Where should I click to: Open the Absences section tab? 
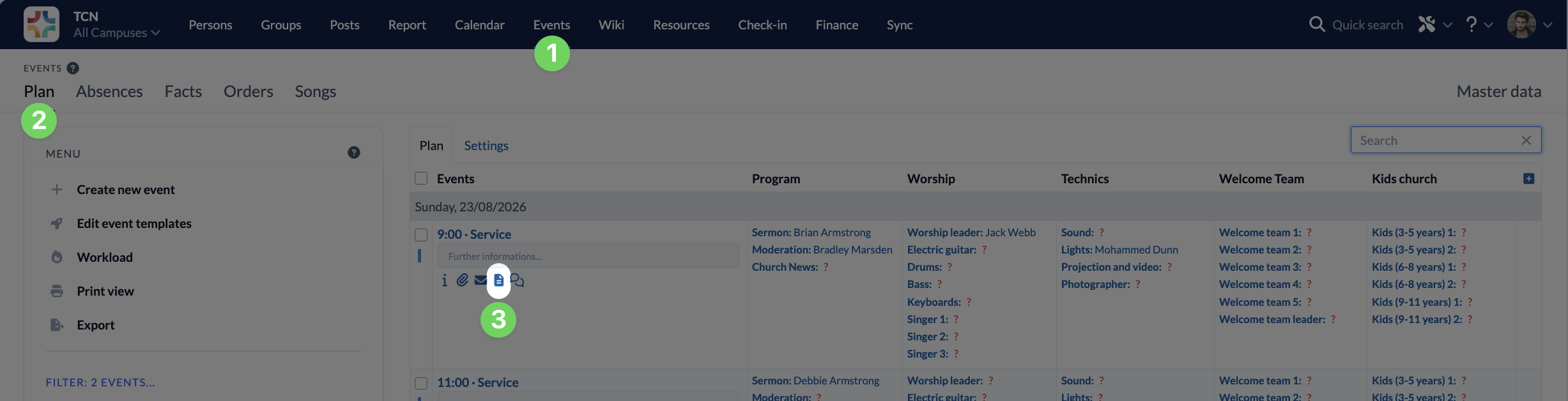(109, 91)
